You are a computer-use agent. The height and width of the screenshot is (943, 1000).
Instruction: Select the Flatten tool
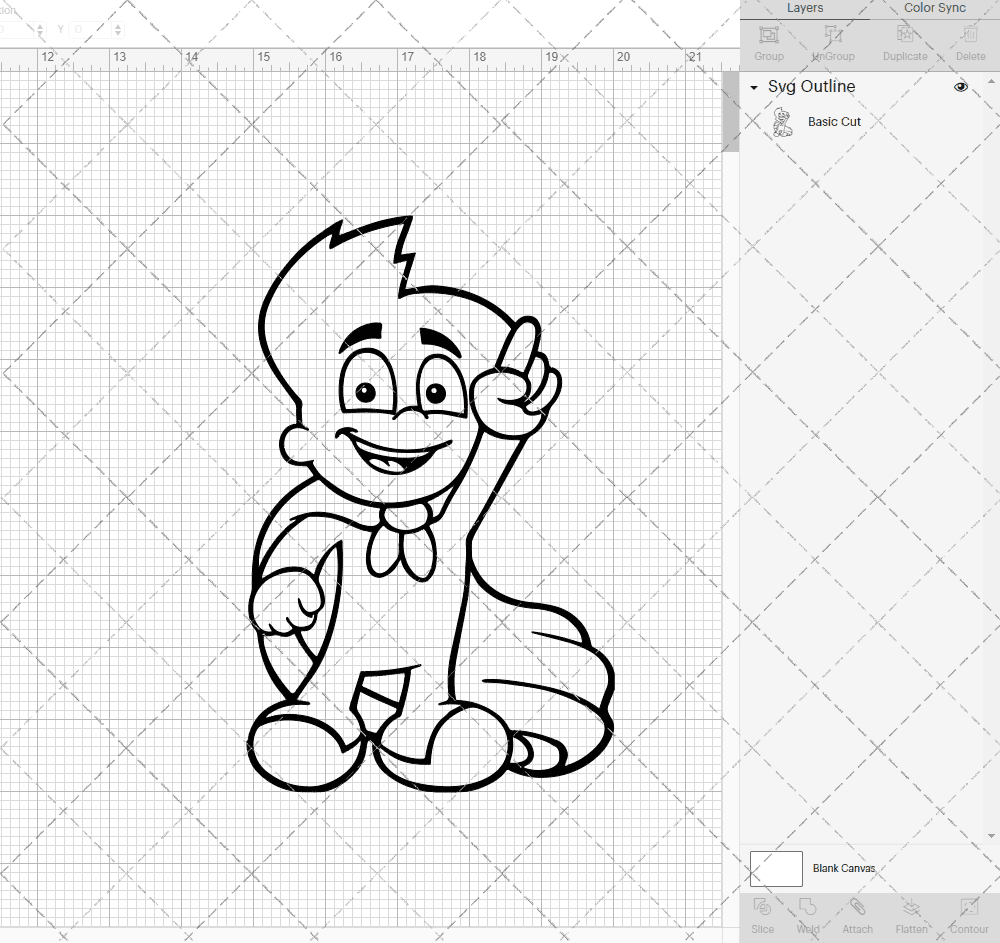pos(911,915)
